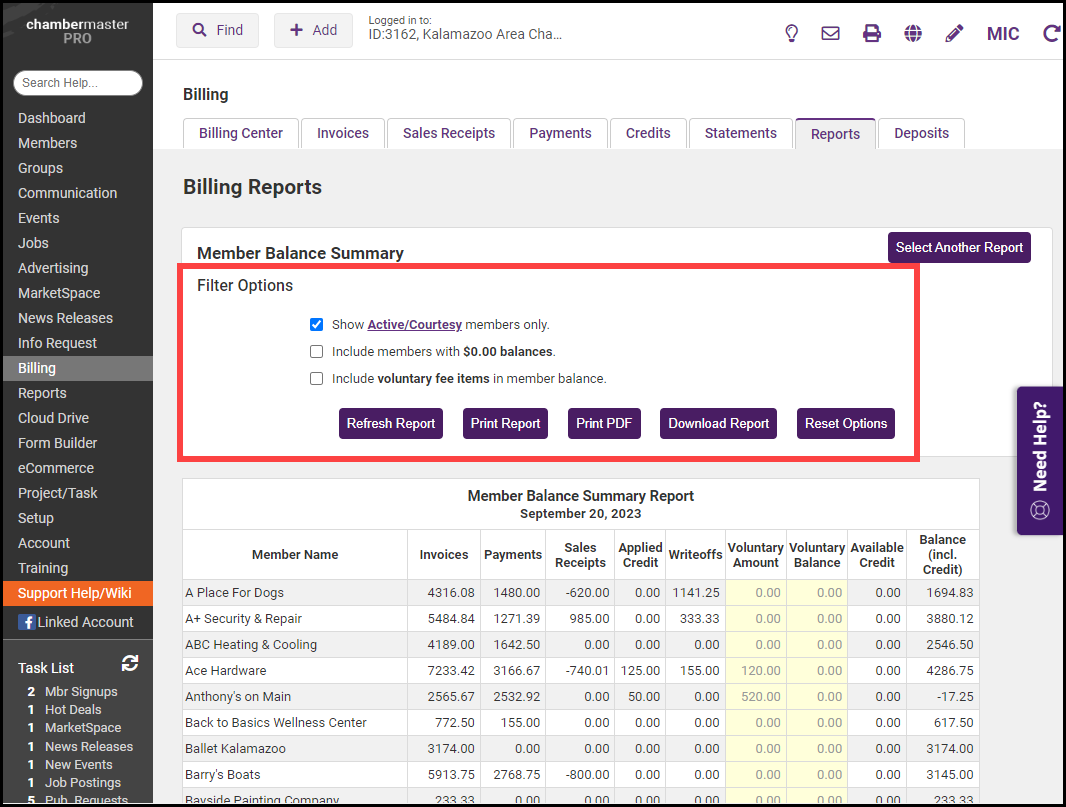
Task: Open the globe icon in header
Action: pos(913,33)
